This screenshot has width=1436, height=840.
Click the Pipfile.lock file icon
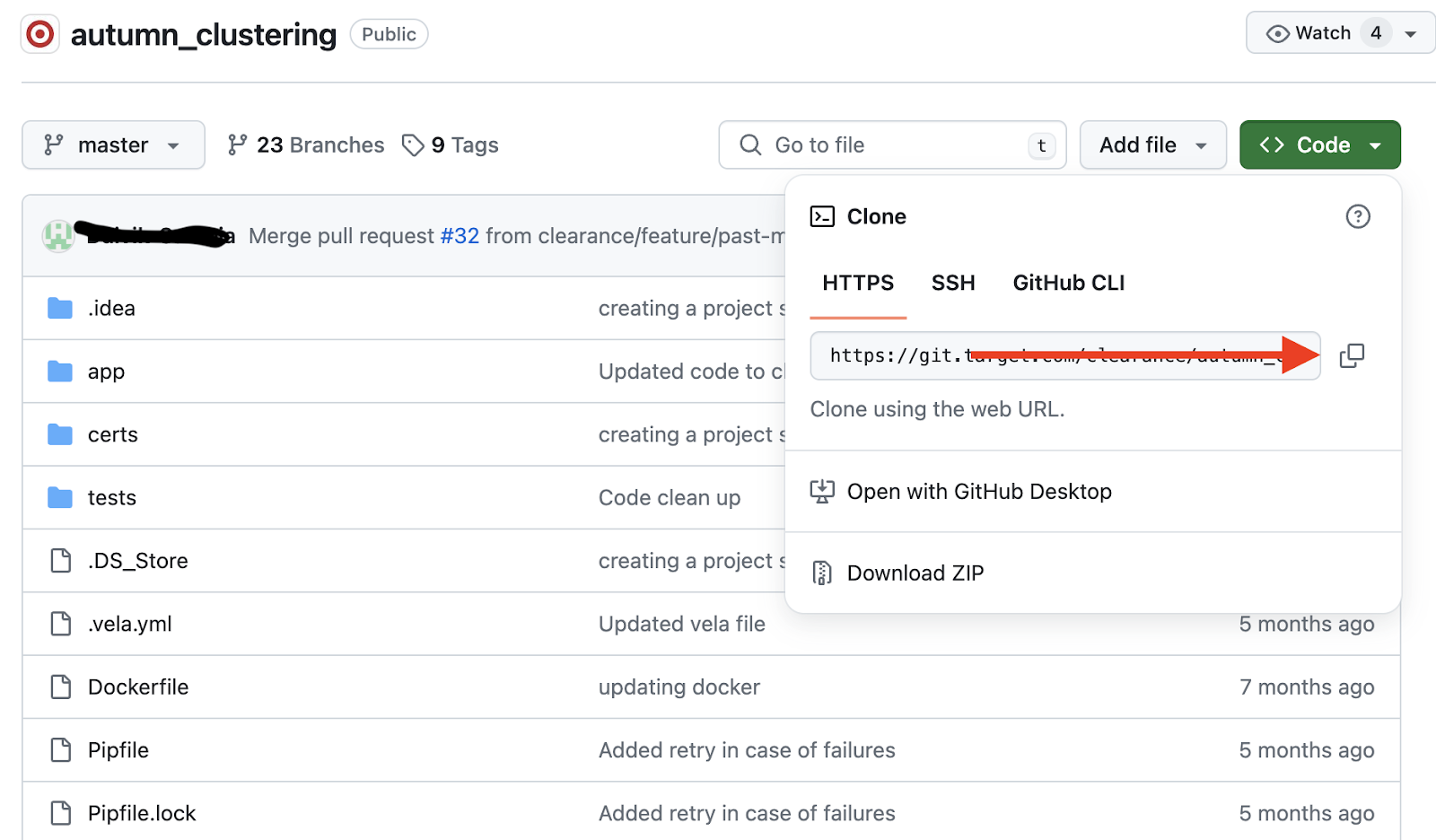click(x=60, y=813)
